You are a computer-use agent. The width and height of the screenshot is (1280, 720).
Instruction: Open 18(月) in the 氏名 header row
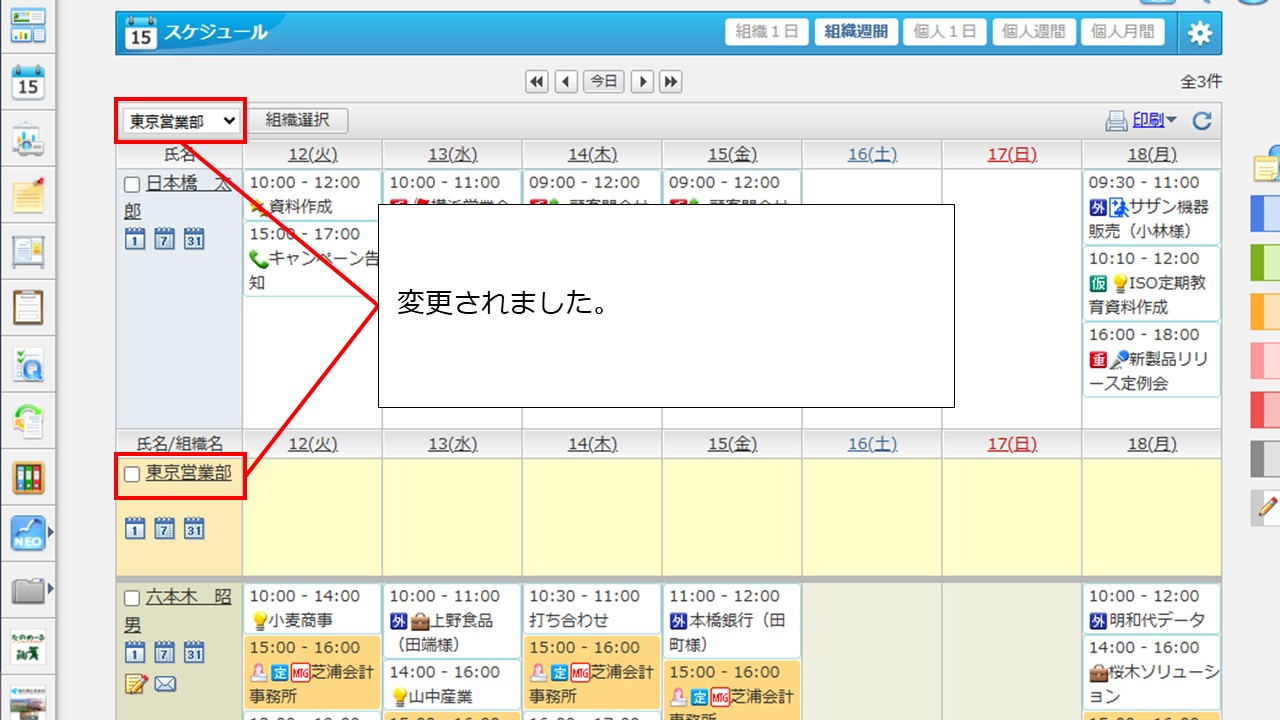click(1152, 154)
